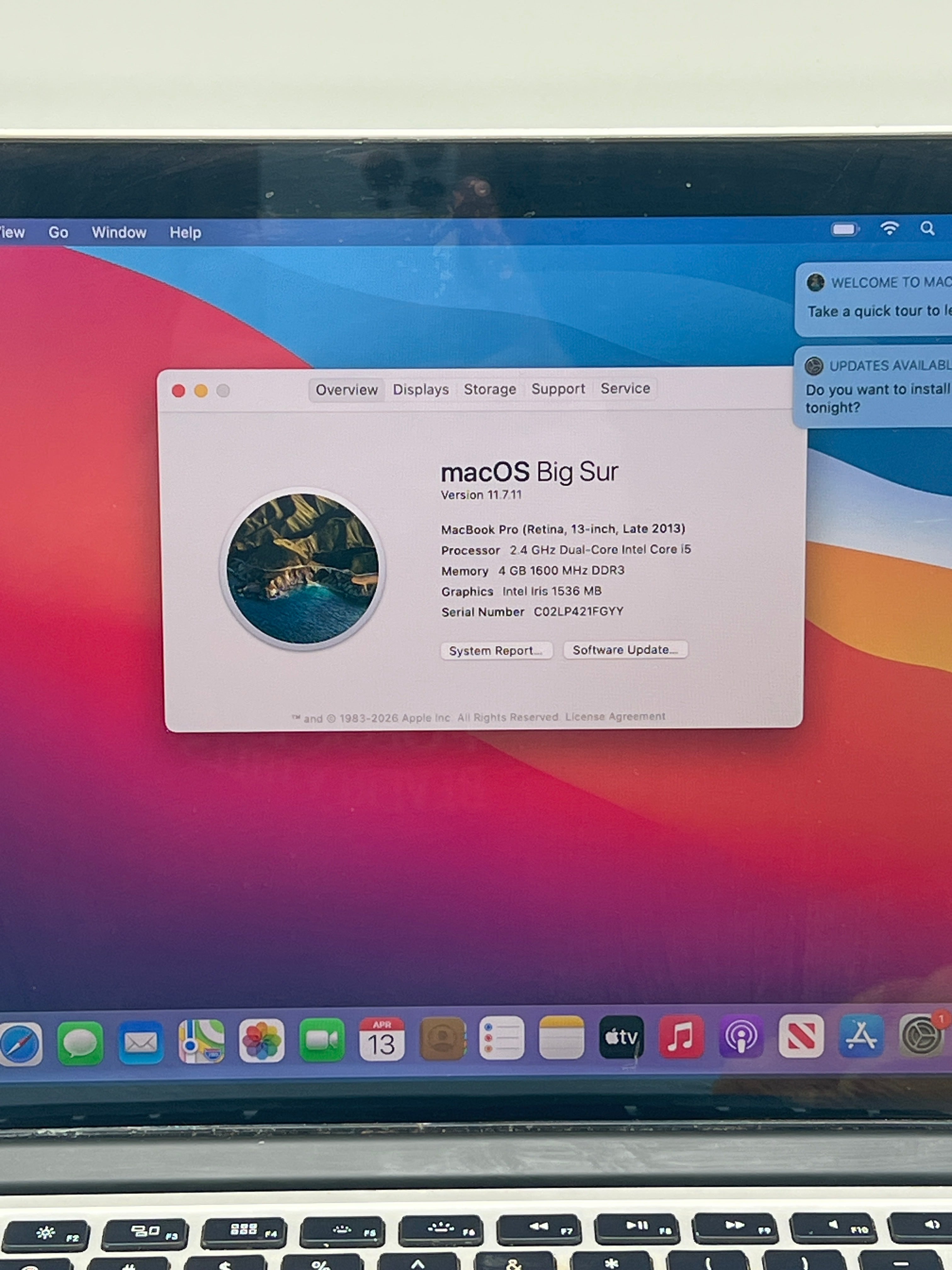Screen dimensions: 952x1270
Task: Minimize the About This Mac window
Action: click(201, 391)
